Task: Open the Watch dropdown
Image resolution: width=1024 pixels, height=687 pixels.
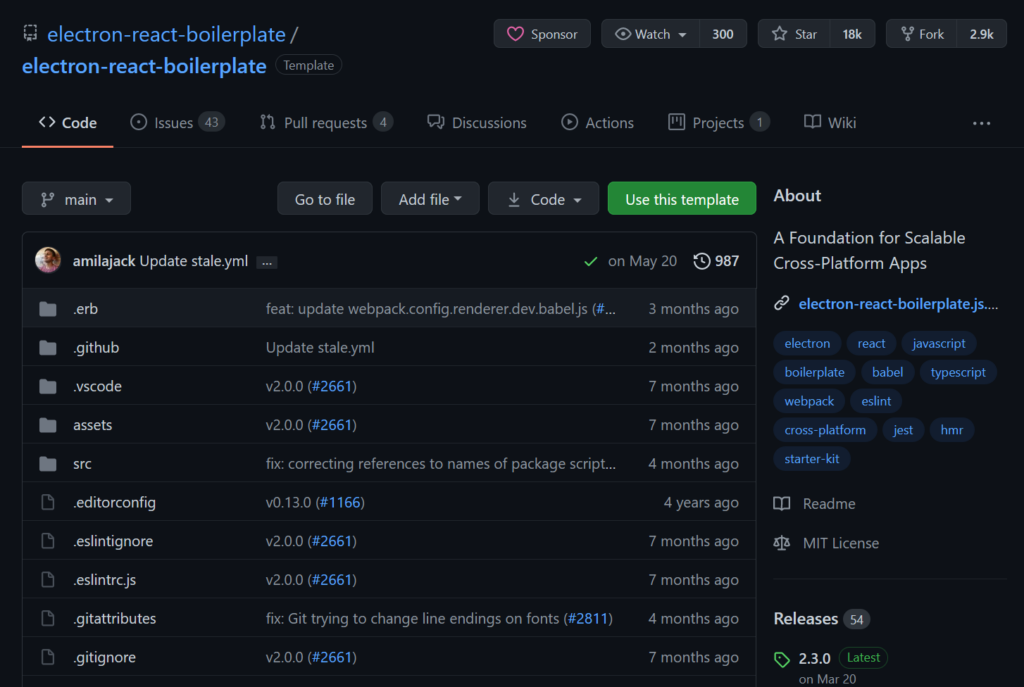Action: click(x=650, y=34)
